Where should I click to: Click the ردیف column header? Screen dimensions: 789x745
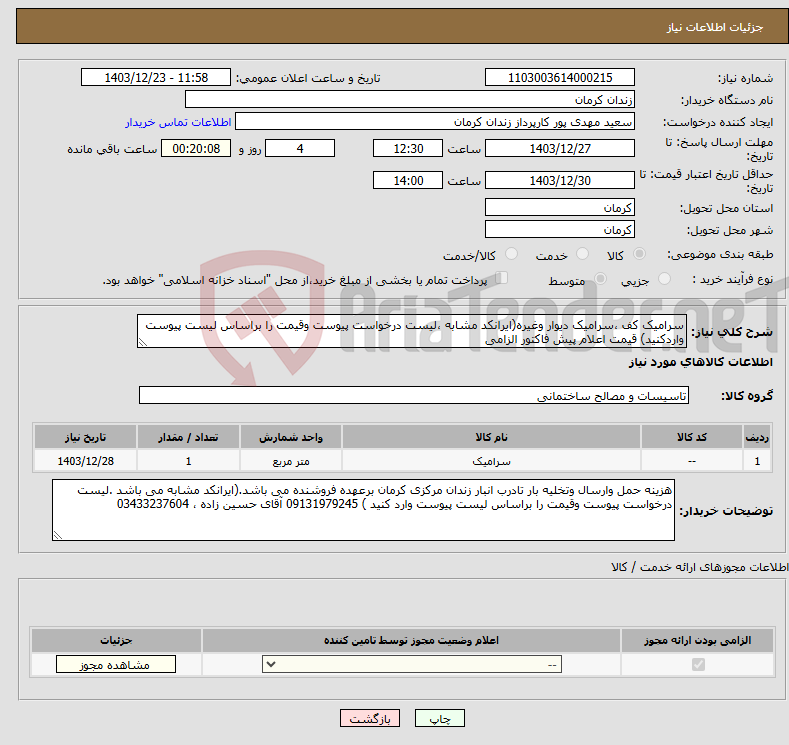pos(757,437)
